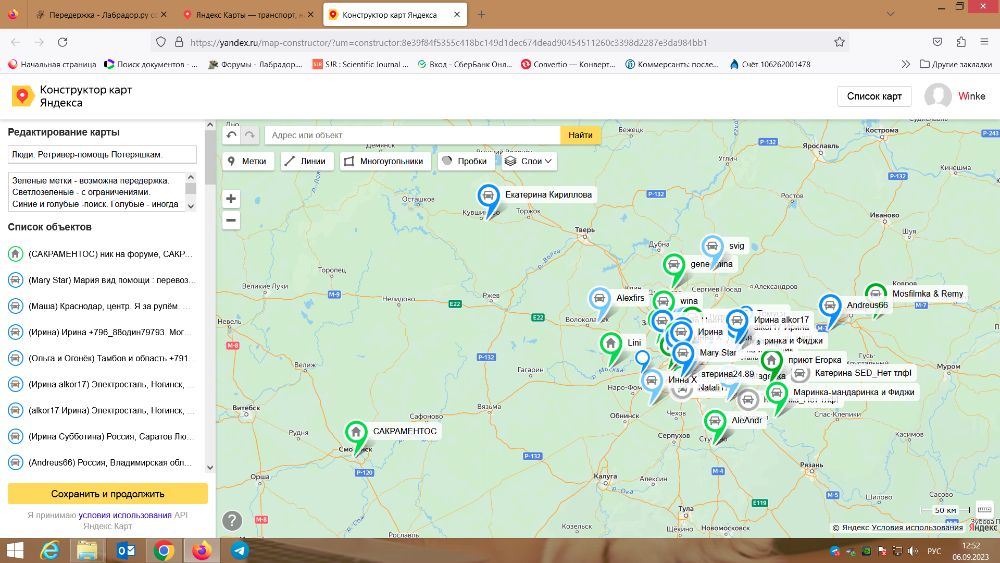Click the САКРАМЕНТОС house marker on the map
This screenshot has width=1000, height=563.
point(355,432)
